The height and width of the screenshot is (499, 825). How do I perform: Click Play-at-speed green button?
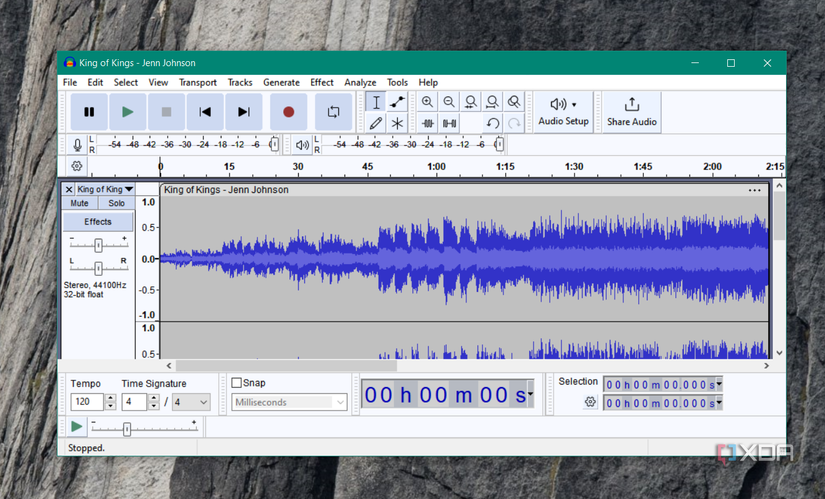click(x=76, y=426)
